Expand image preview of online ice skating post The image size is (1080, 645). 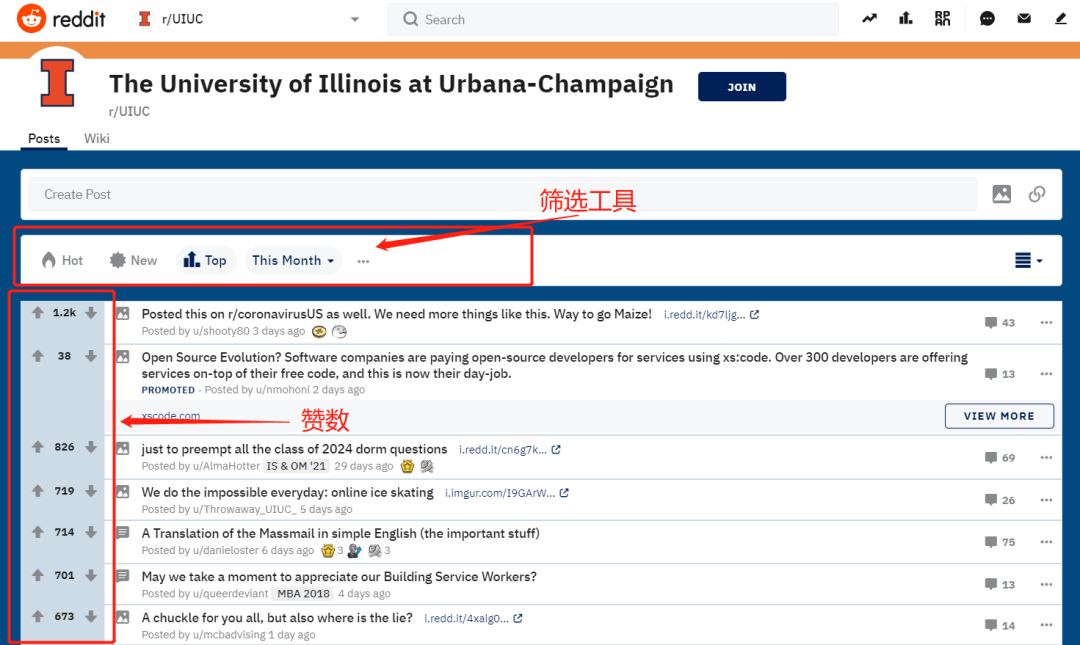(x=123, y=492)
